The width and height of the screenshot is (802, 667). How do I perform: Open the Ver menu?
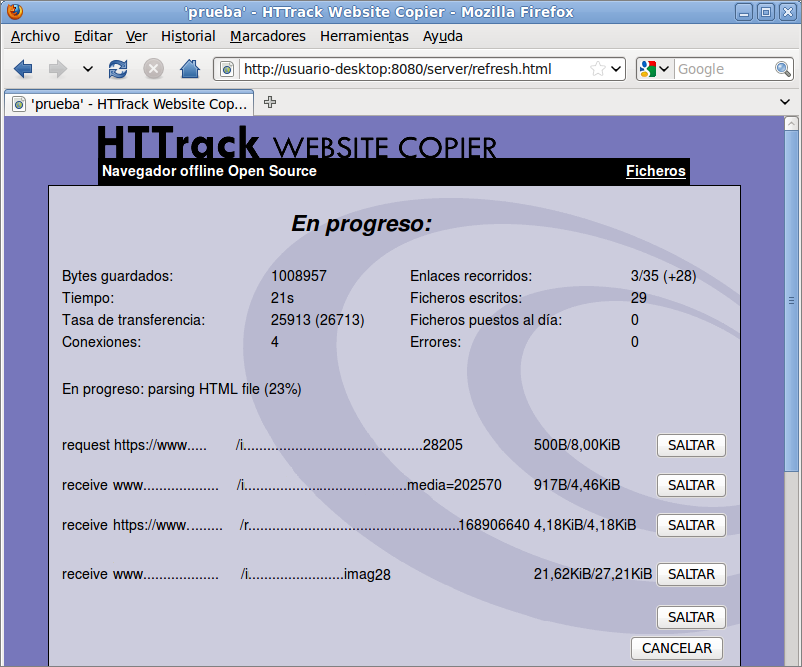pos(137,36)
